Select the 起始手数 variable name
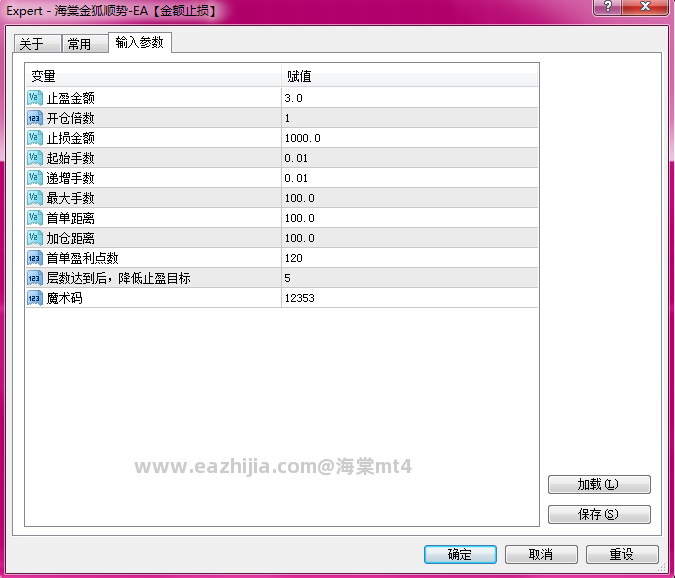Image resolution: width=675 pixels, height=578 pixels. (x=71, y=158)
